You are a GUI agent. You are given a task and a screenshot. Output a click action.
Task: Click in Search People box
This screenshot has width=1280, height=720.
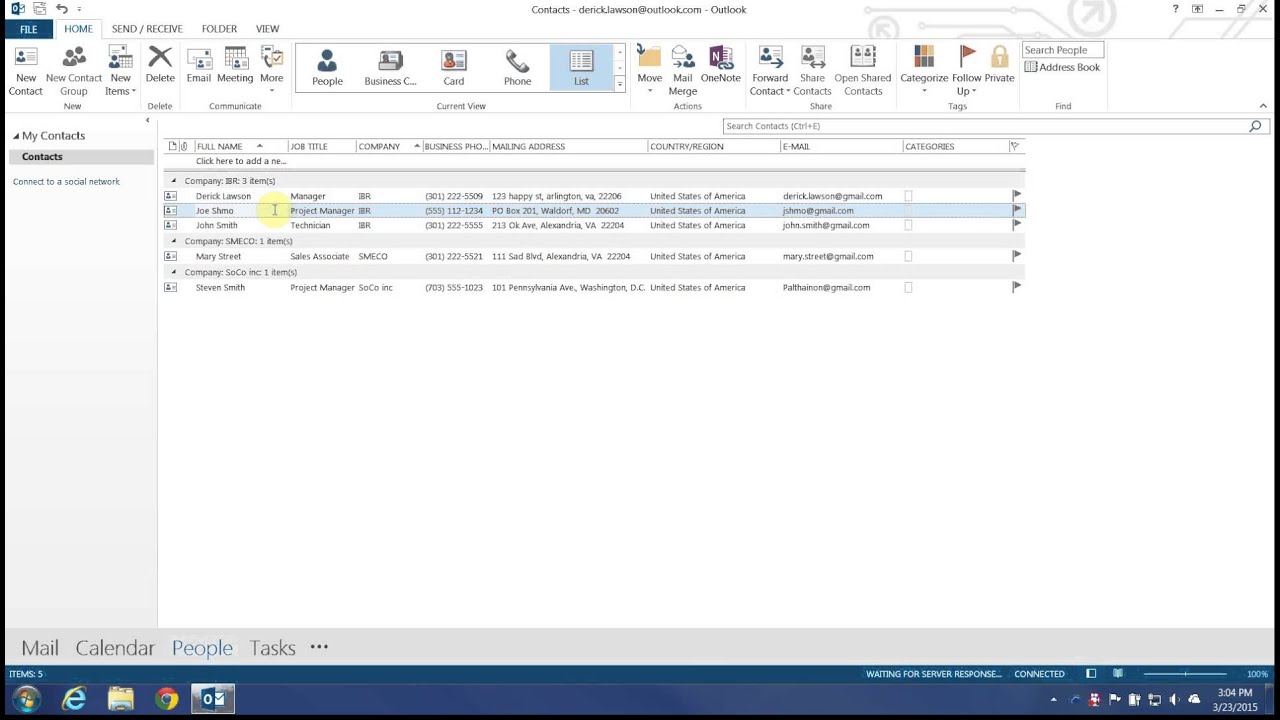coord(1062,50)
